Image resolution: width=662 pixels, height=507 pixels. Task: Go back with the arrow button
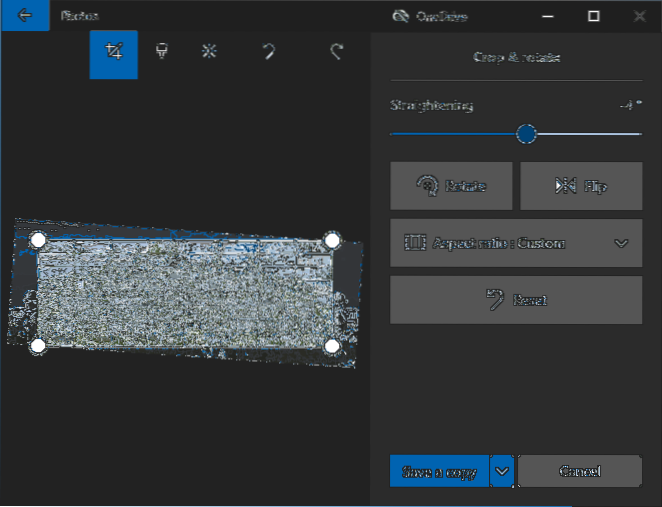pyautogui.click(x=25, y=16)
